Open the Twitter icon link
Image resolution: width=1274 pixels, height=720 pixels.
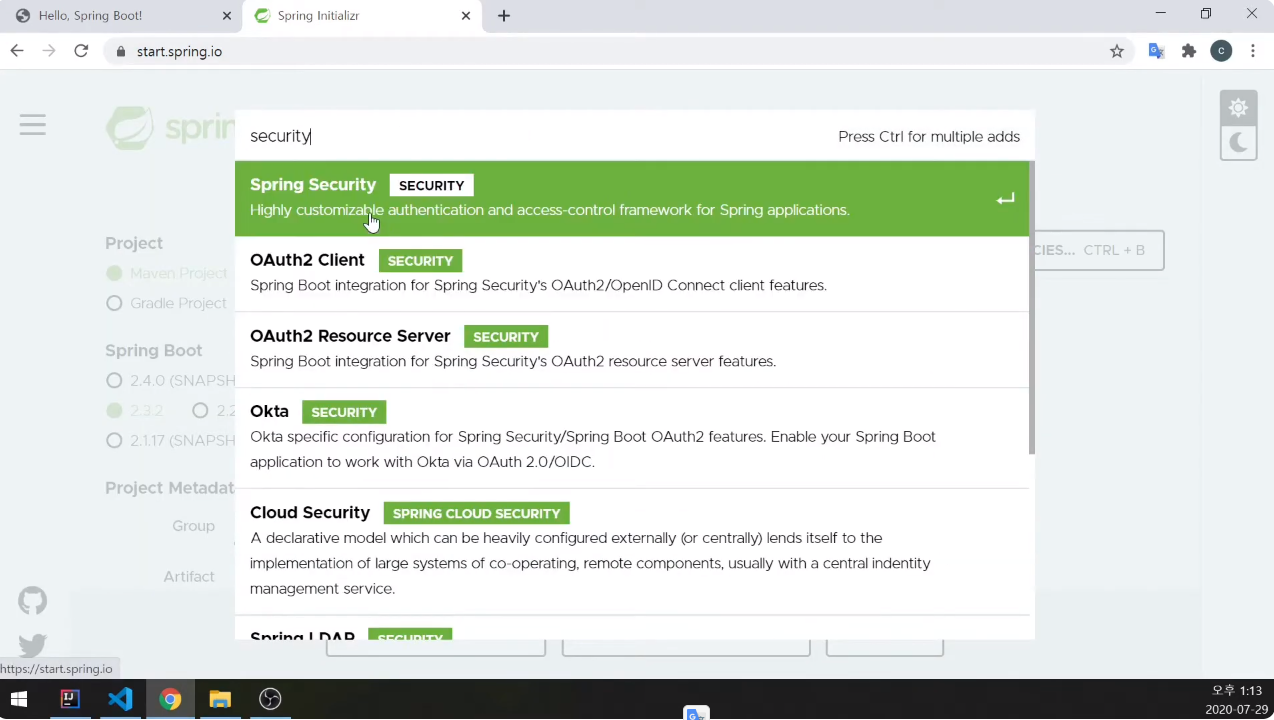click(x=33, y=645)
